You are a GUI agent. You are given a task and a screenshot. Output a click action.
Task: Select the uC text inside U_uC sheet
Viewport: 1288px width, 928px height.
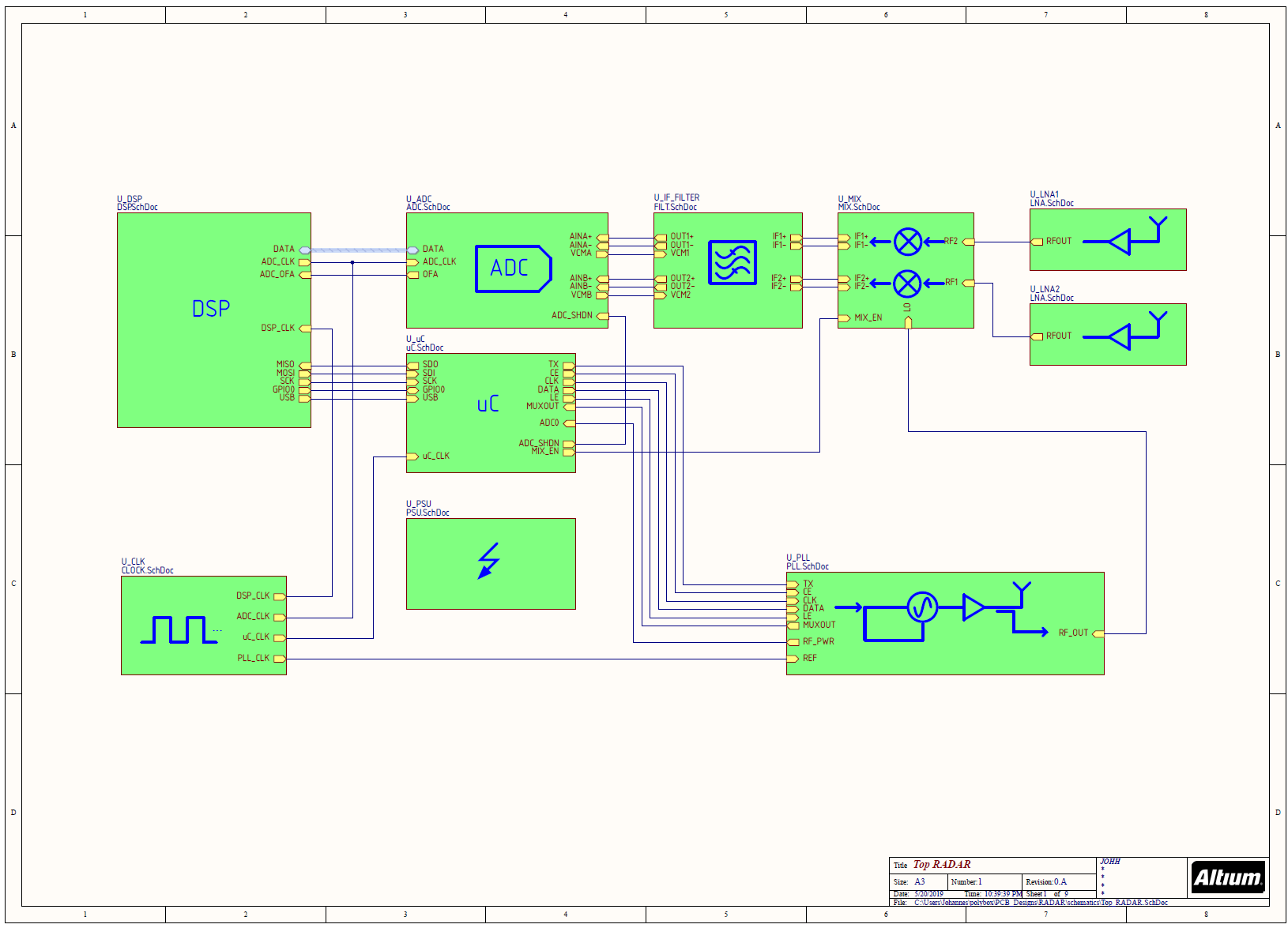point(488,404)
